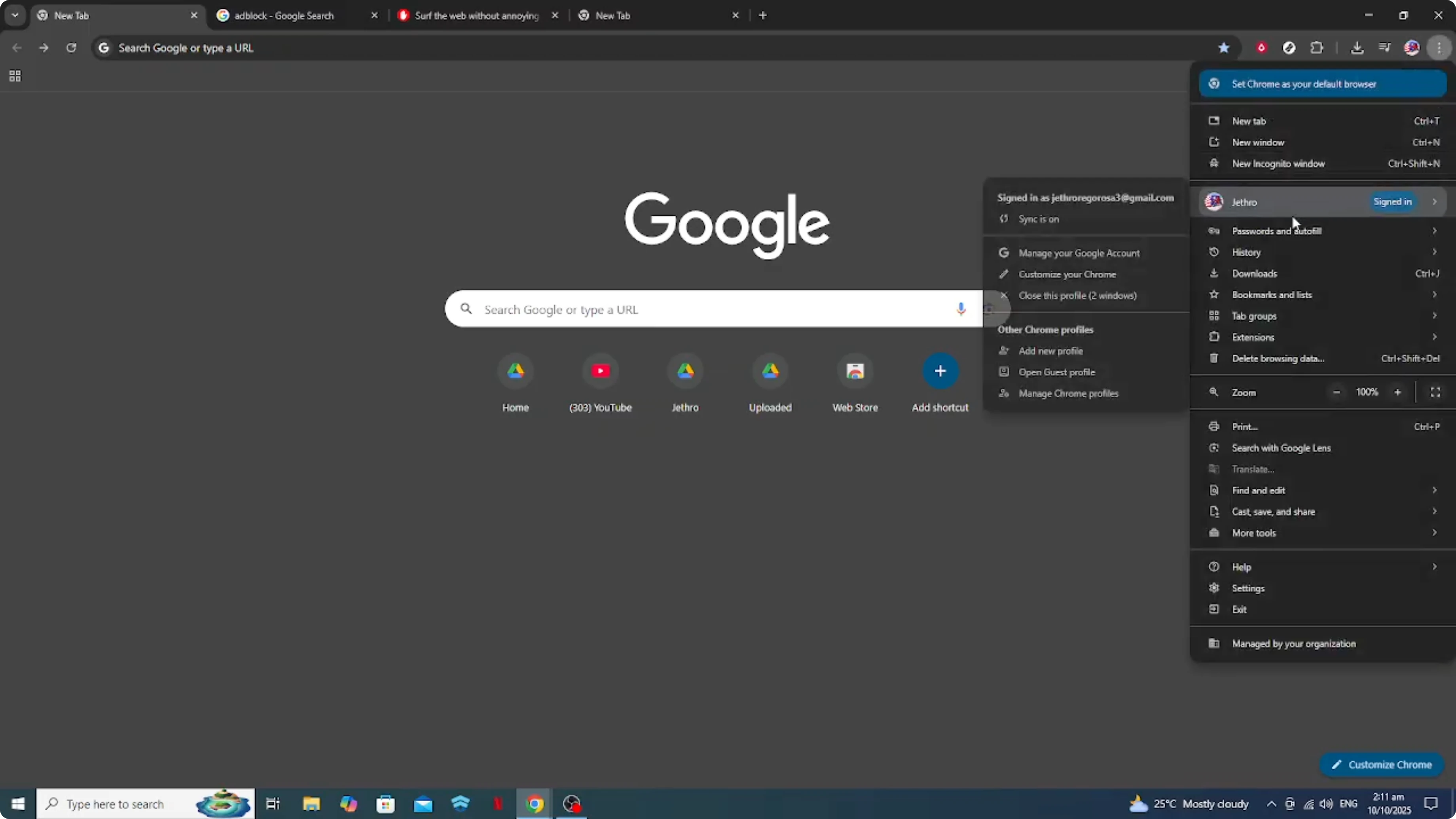Select Settings from the Chrome menu
Viewport: 1456px width, 819px height.
1248,588
